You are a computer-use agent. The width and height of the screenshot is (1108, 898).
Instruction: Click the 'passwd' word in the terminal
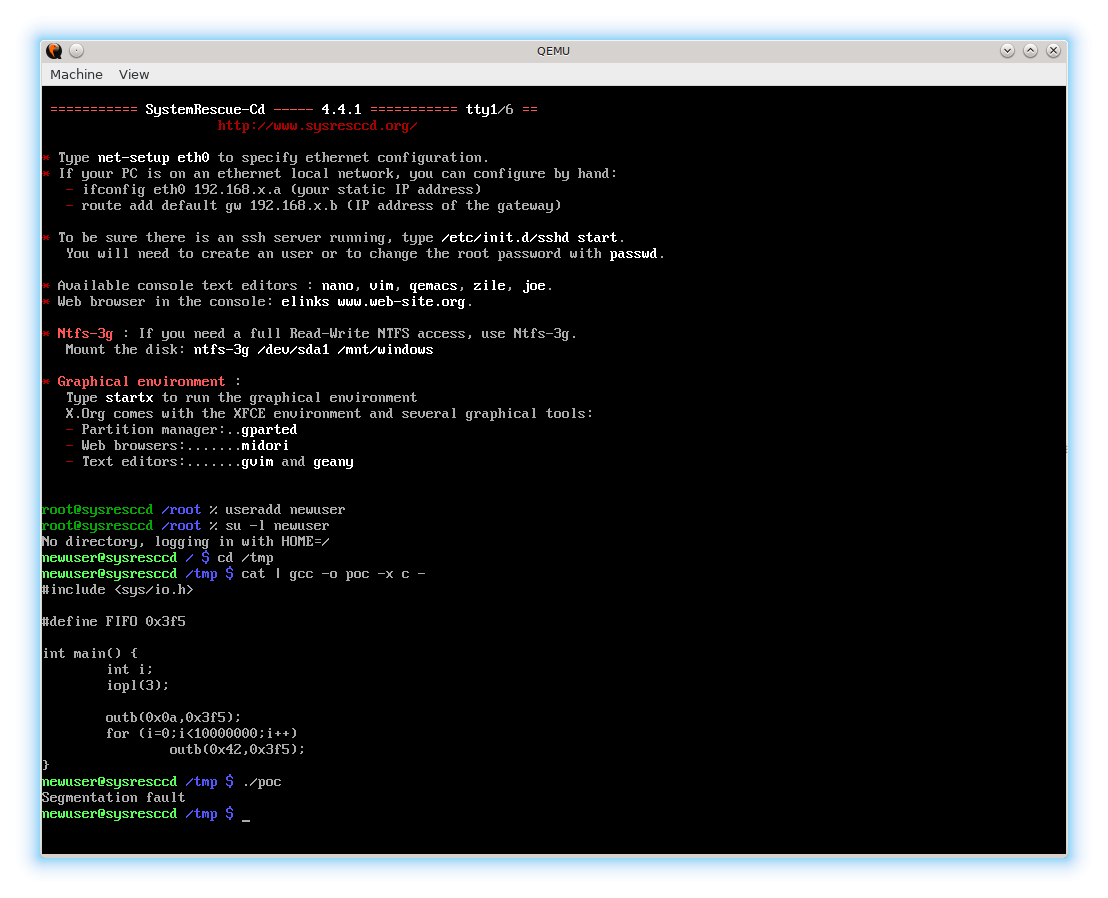pos(633,254)
